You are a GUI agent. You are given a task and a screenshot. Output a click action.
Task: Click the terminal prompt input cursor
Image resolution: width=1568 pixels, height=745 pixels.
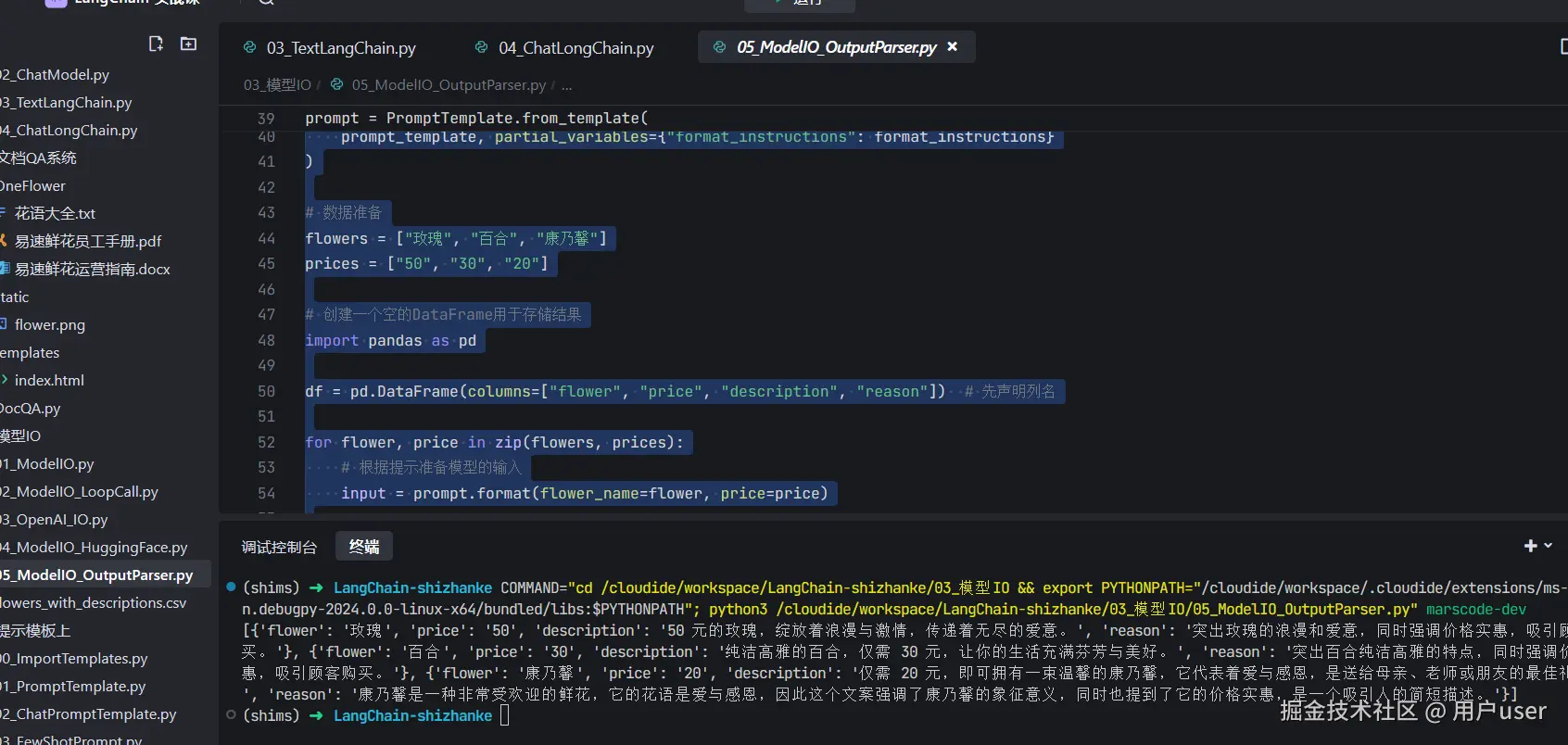[505, 715]
